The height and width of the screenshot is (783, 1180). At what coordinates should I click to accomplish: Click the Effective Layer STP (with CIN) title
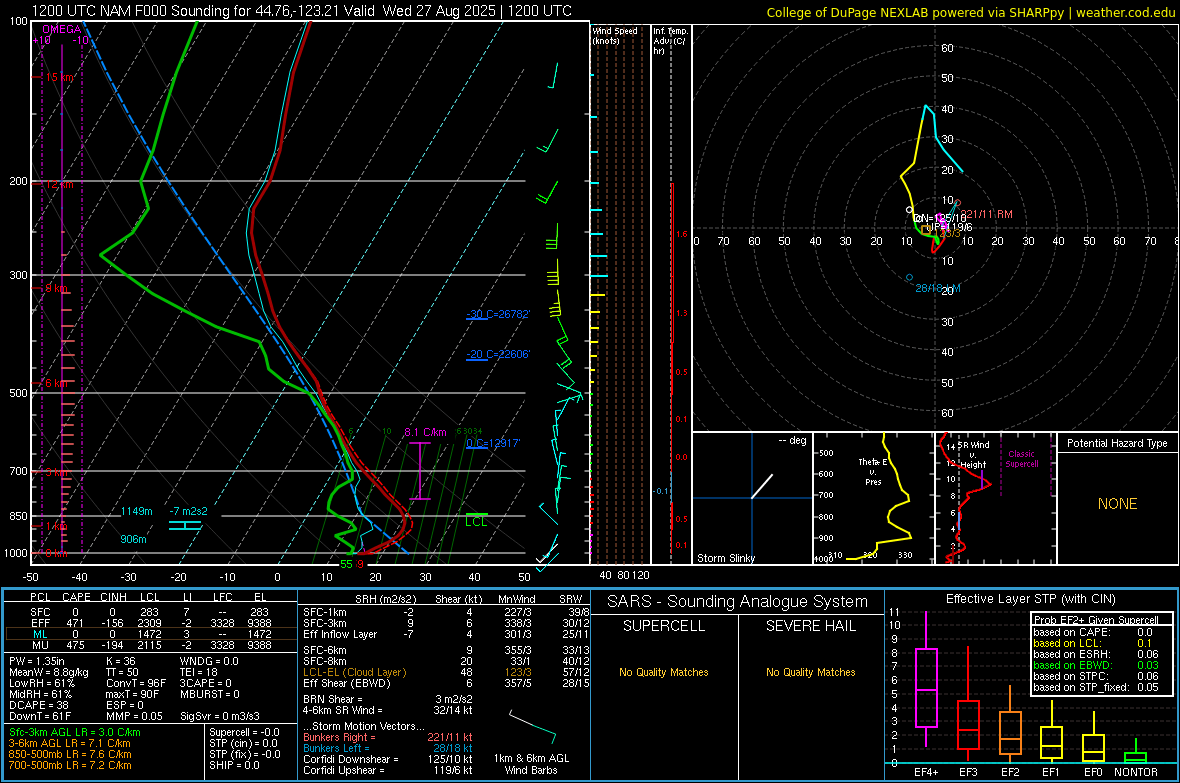tap(1030, 599)
